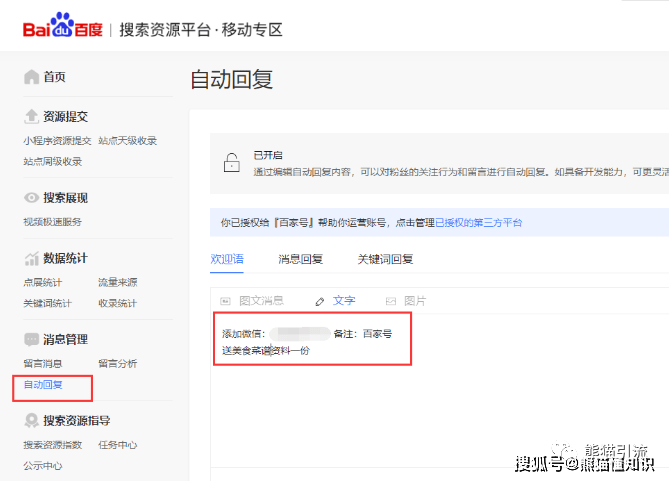Click the 资源提交 upload icon
This screenshot has width=669, height=481.
[31, 116]
